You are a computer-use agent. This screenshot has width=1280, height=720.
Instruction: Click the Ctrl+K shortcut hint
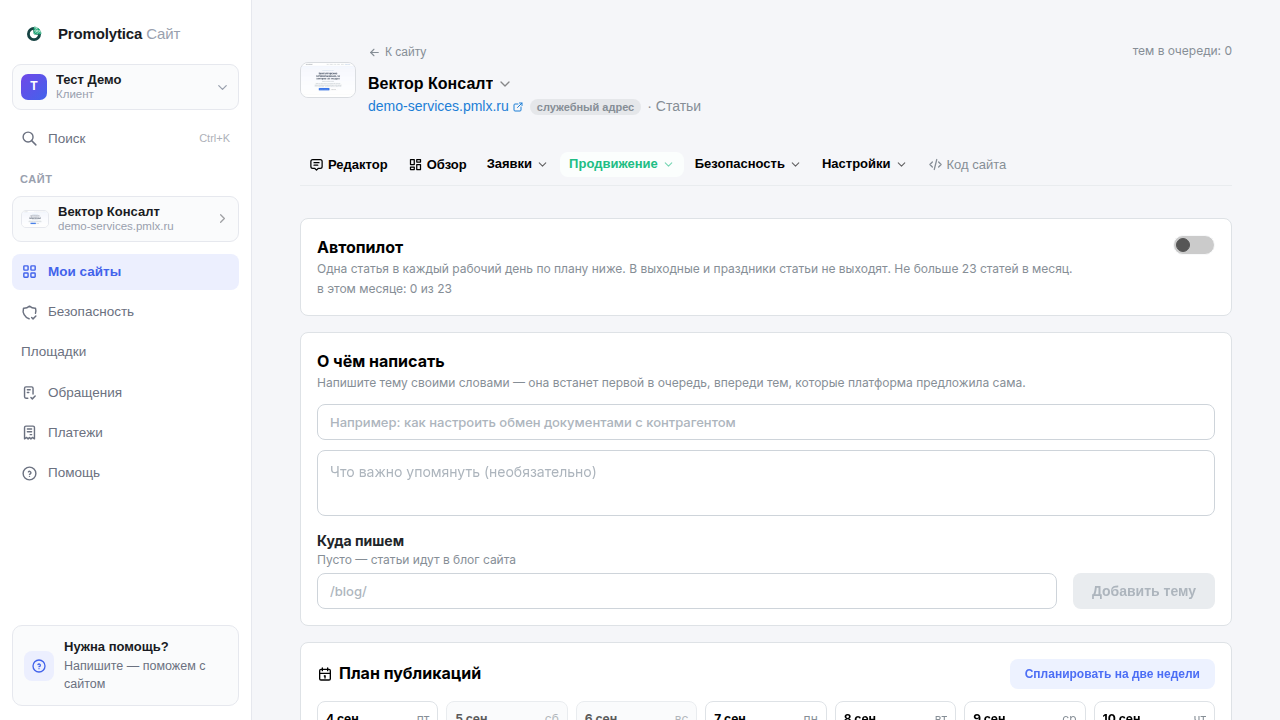pos(214,139)
